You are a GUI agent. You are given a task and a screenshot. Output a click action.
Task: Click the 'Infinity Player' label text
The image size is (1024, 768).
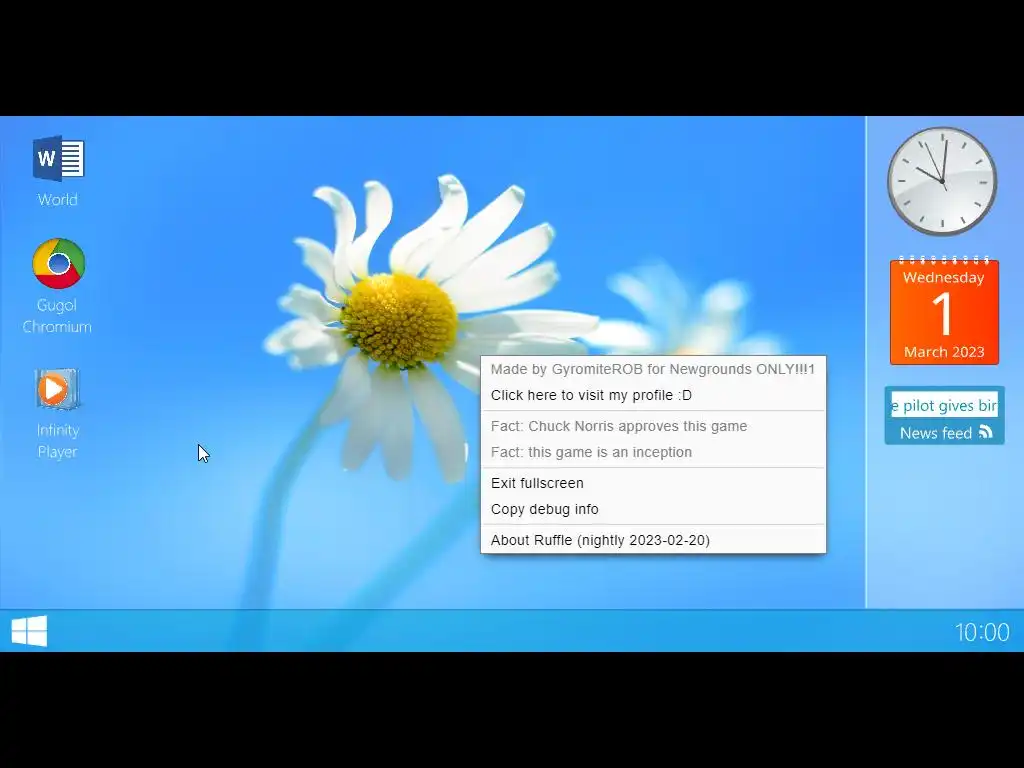[57, 441]
